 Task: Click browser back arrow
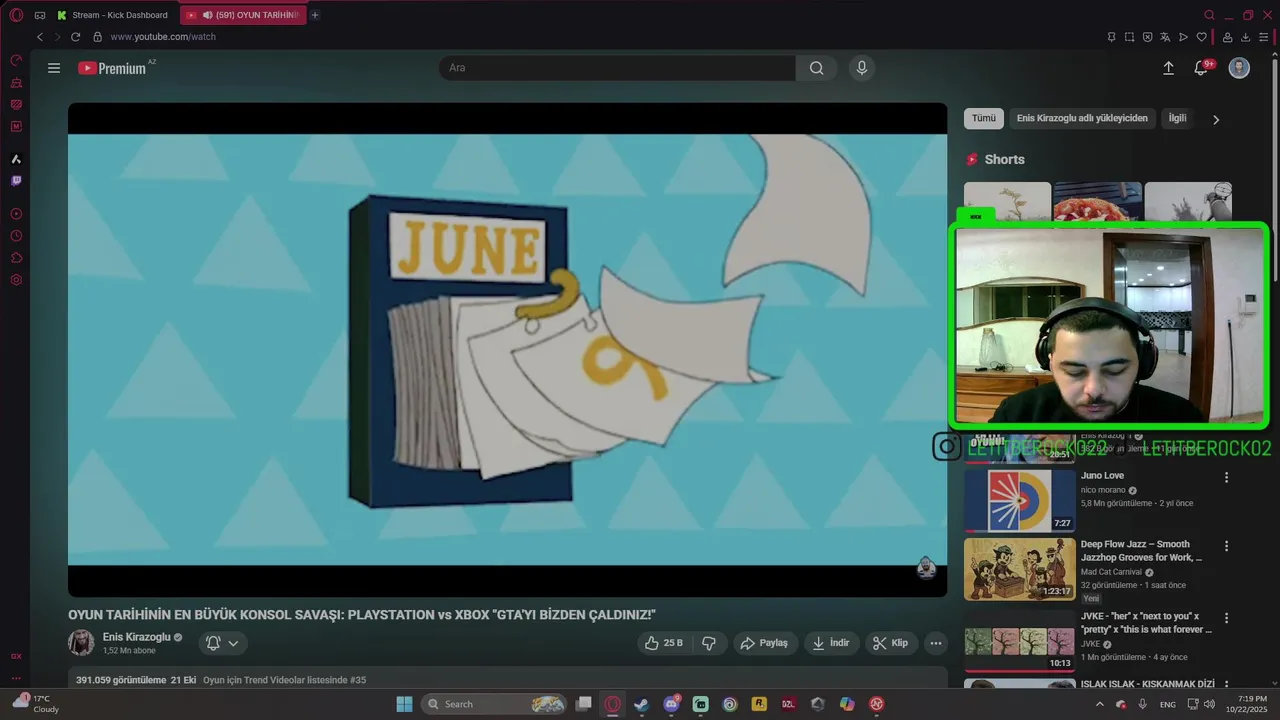(40, 37)
